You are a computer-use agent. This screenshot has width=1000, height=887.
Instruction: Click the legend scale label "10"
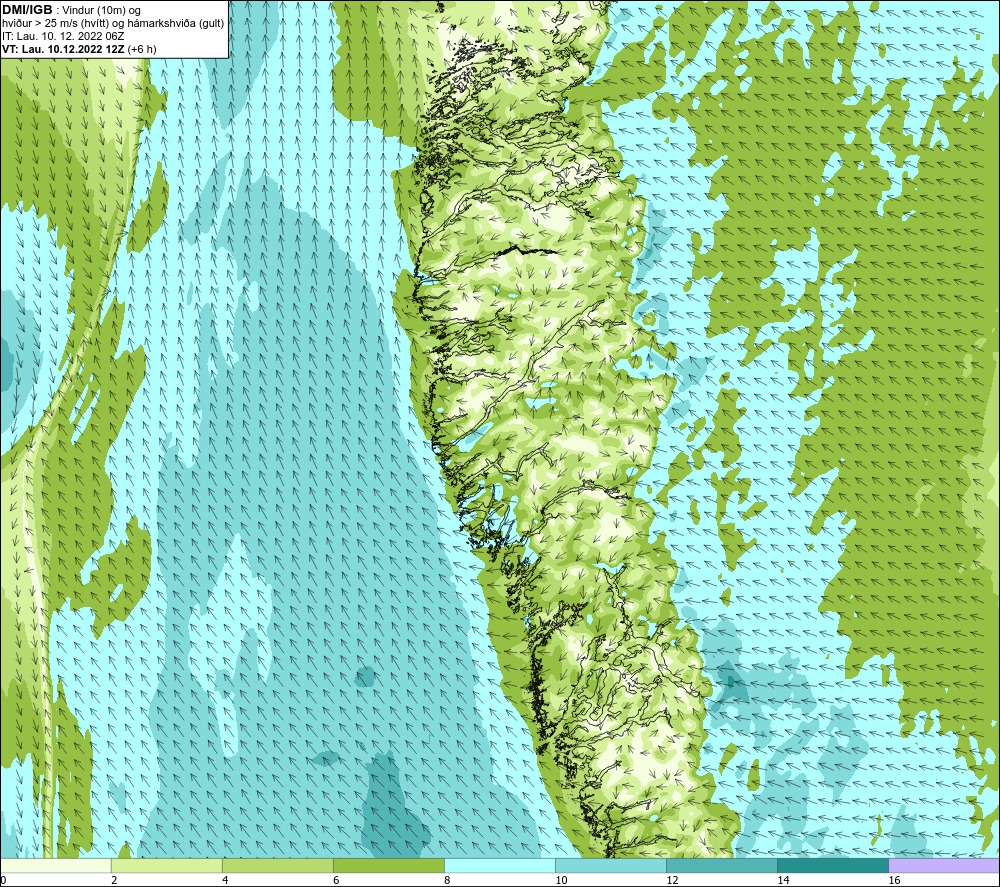561,880
